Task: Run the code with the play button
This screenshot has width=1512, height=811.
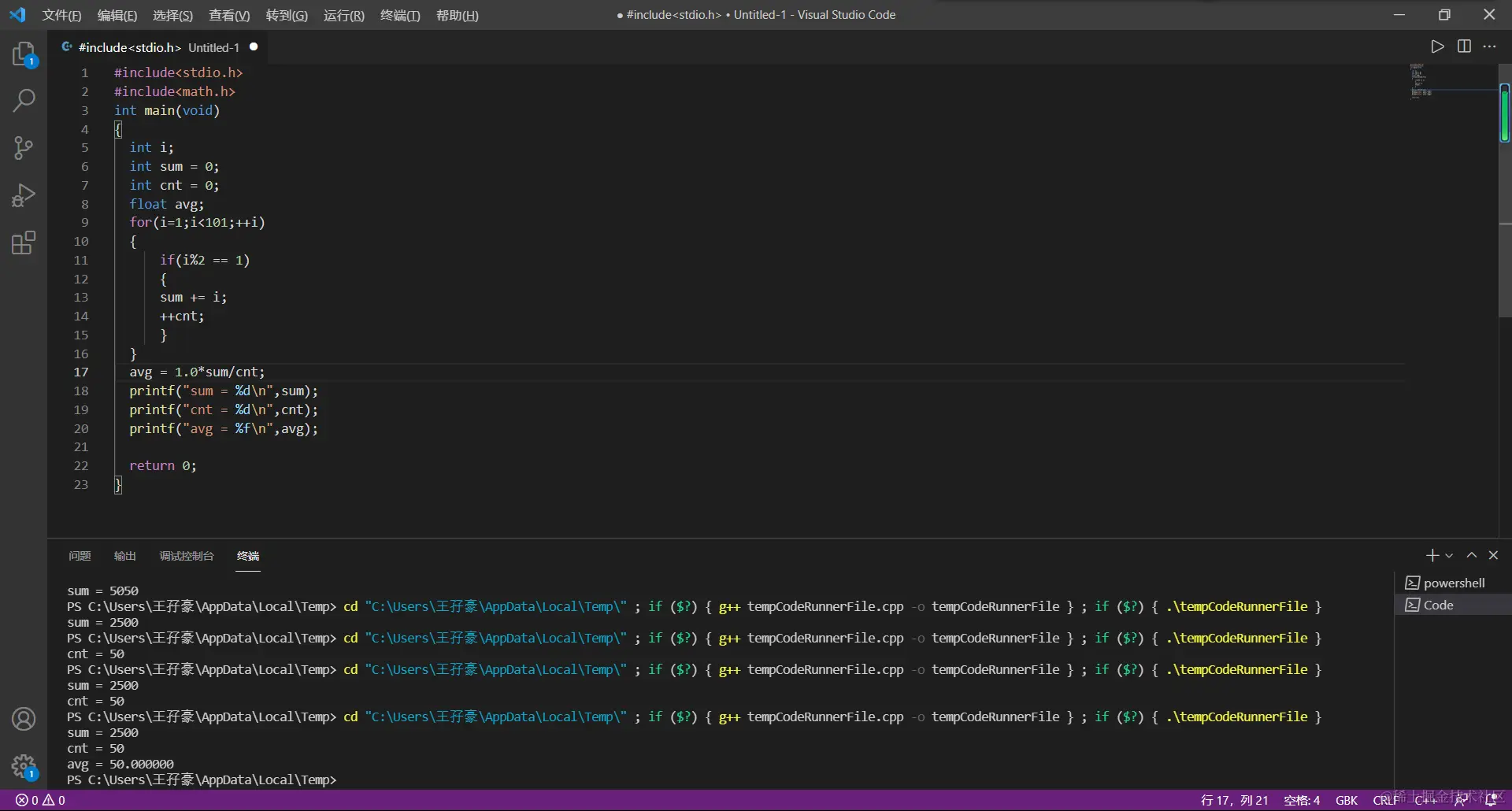Action: 1437,46
